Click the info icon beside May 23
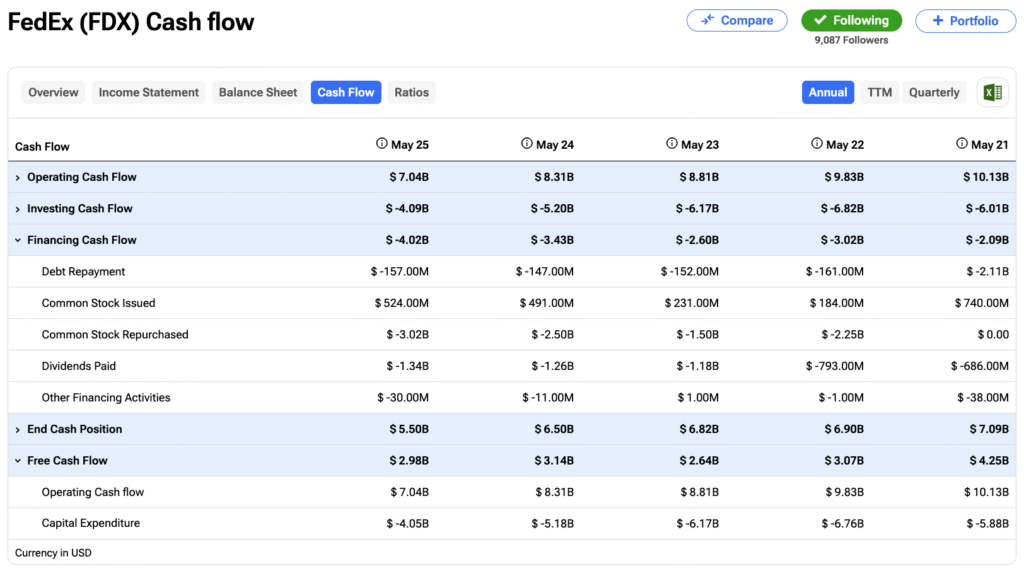1024x571 pixels. coord(672,144)
